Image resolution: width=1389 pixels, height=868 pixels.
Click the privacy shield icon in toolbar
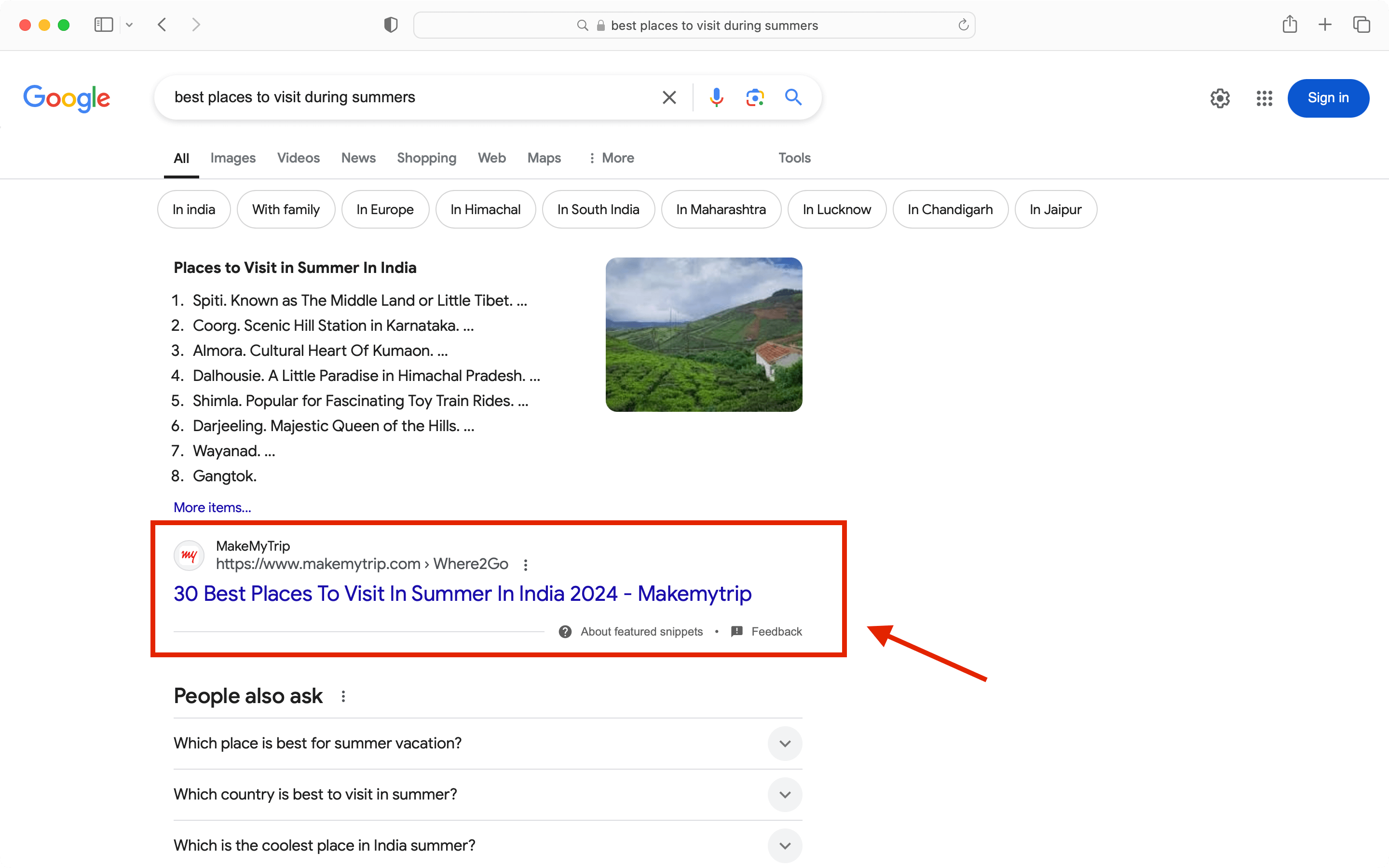click(390, 25)
